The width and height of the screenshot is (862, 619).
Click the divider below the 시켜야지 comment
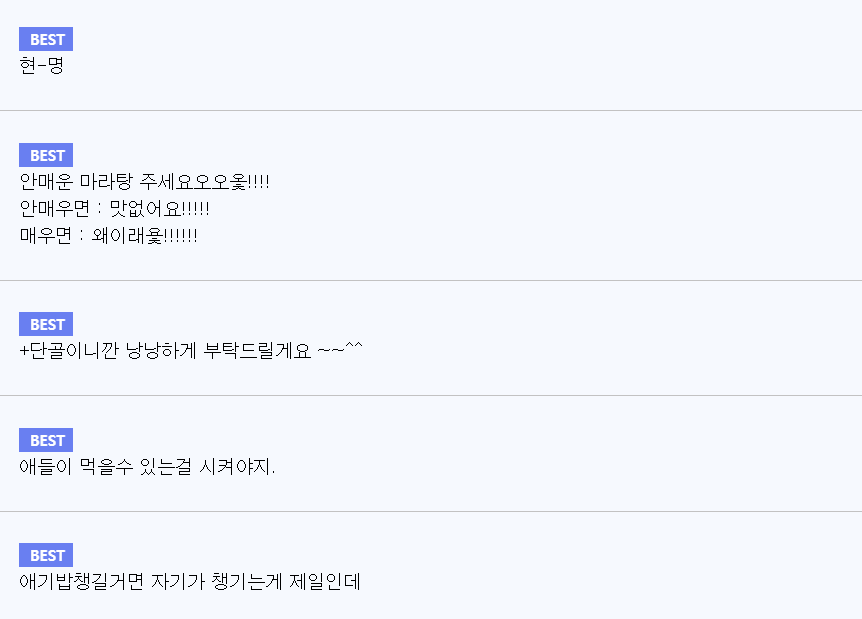(431, 512)
